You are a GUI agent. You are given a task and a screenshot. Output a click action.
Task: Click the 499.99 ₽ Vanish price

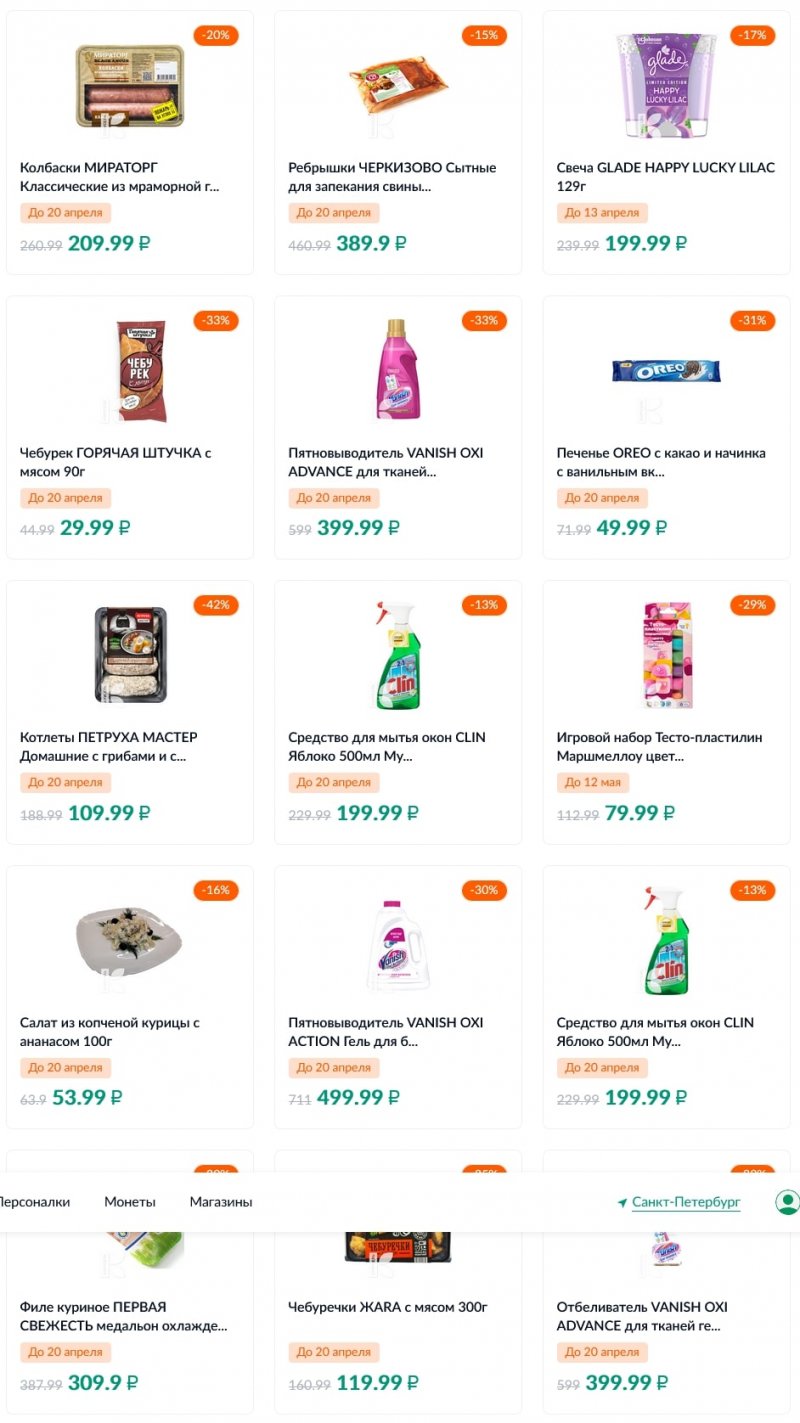(358, 1098)
